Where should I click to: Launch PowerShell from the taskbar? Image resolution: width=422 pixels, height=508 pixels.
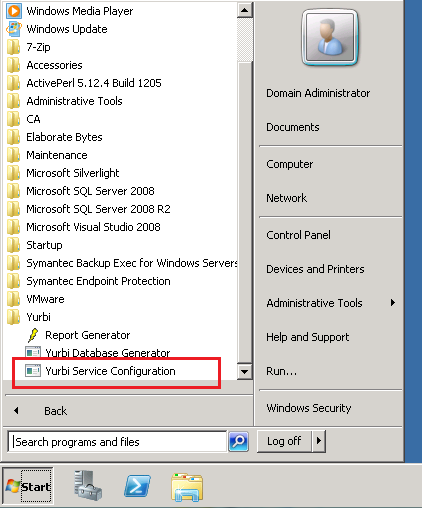(x=137, y=486)
